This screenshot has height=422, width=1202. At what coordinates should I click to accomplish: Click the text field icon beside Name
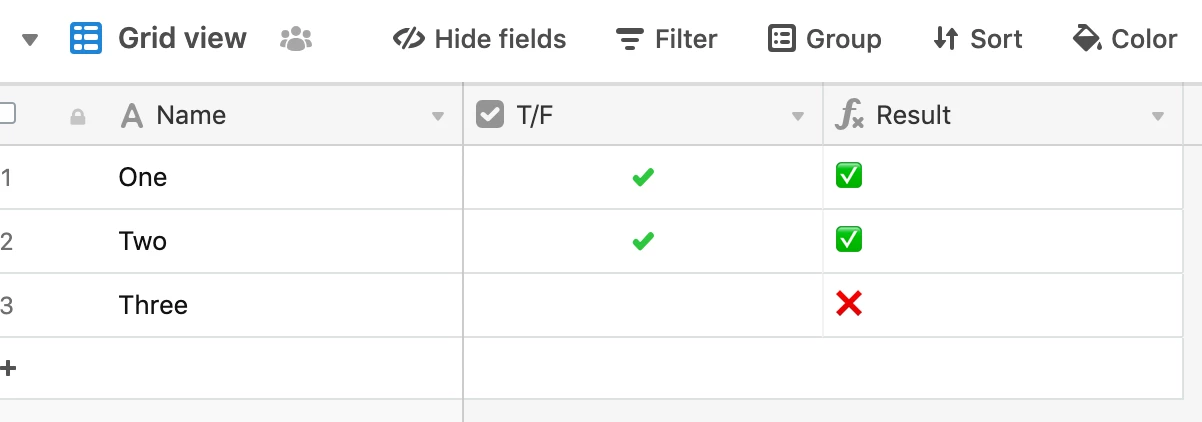tap(132, 116)
